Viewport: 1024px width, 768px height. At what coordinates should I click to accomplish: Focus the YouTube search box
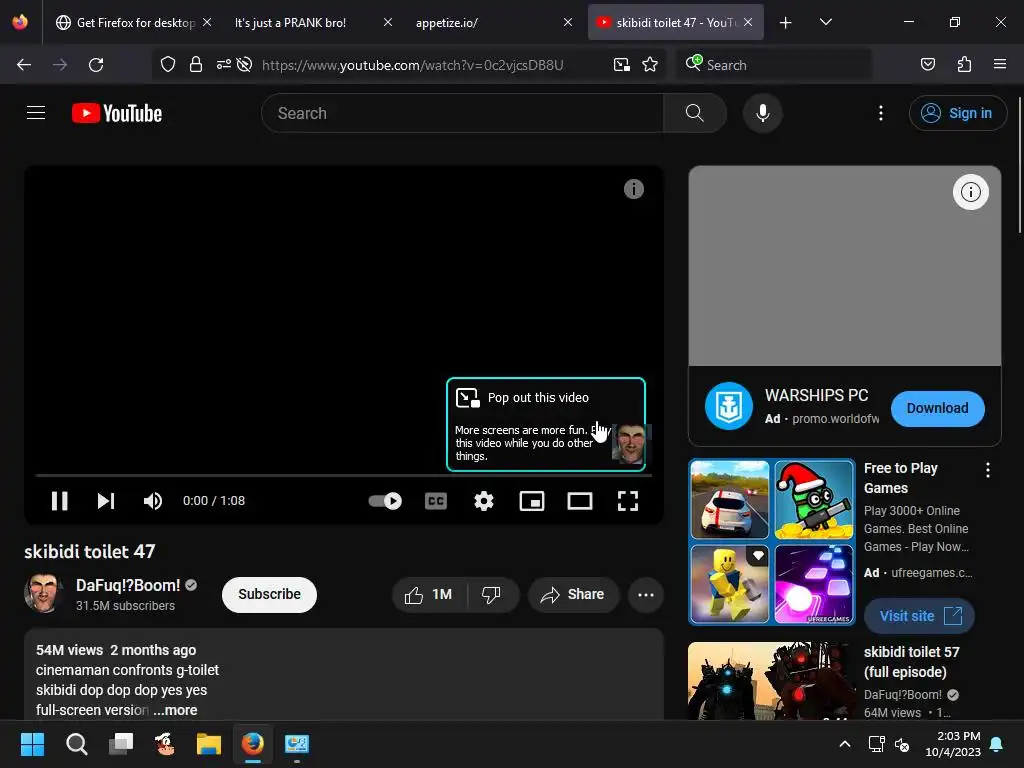click(x=462, y=113)
